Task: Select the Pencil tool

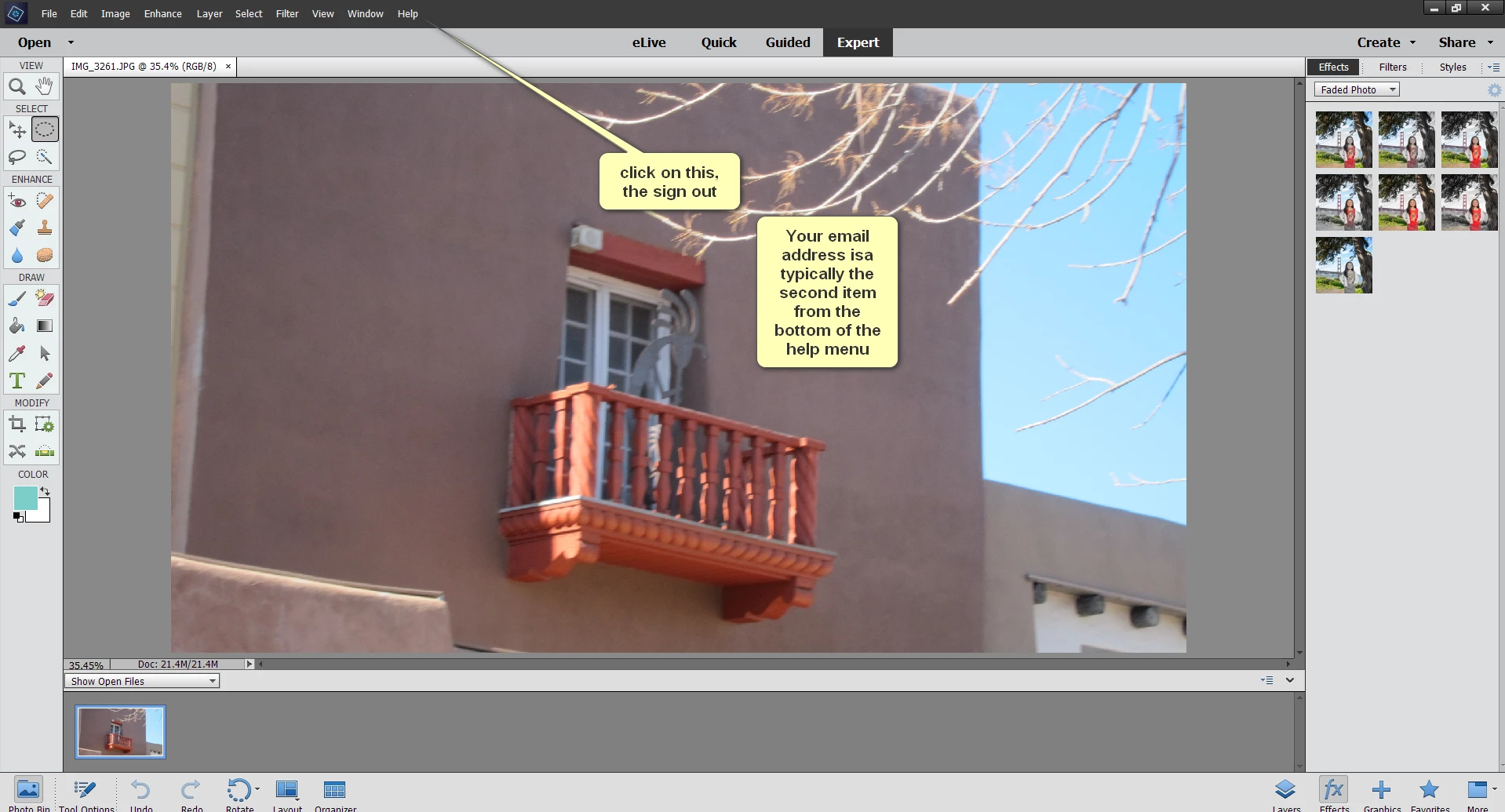Action: 45,381
